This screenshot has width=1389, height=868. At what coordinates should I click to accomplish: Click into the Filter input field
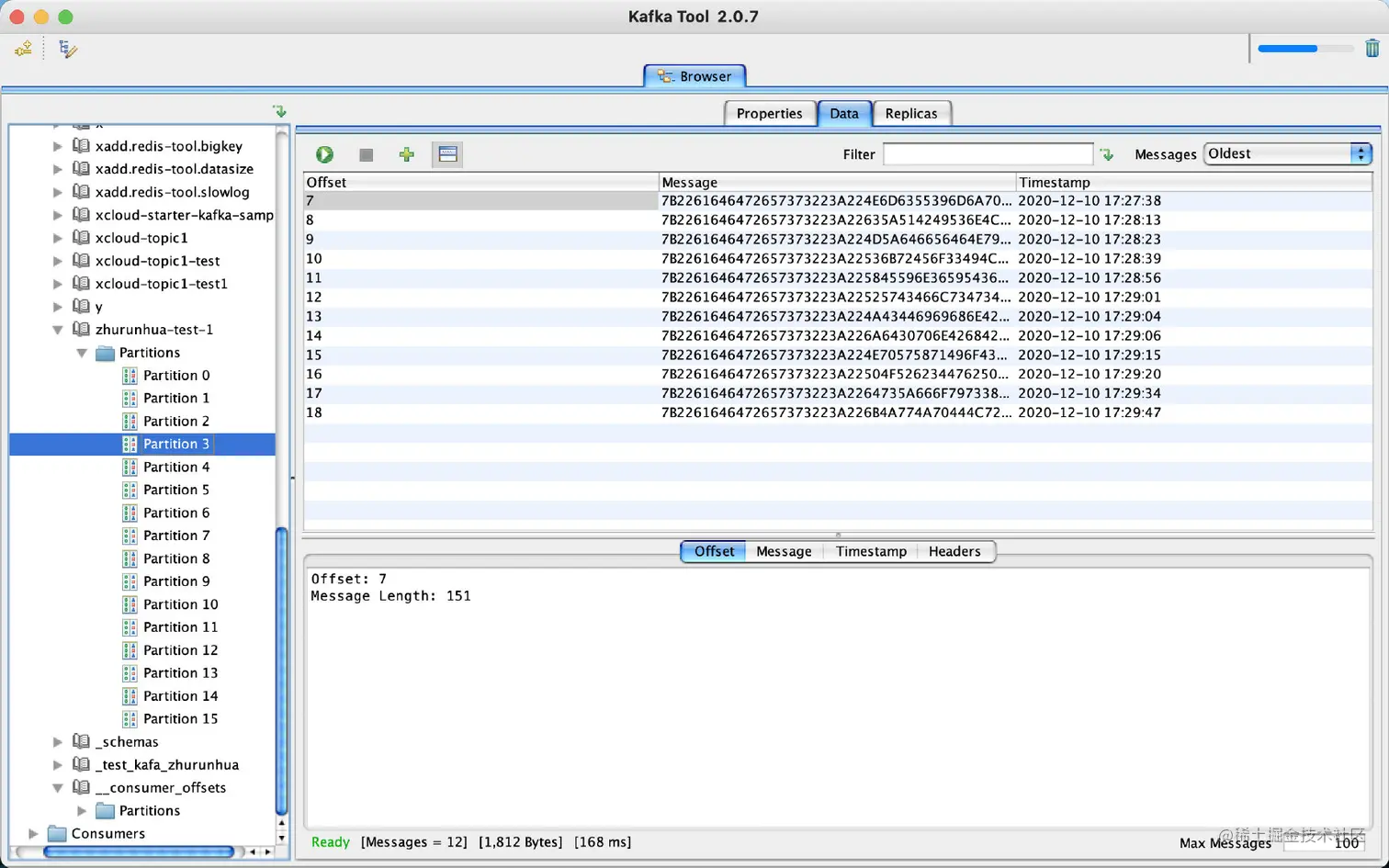[x=988, y=154]
